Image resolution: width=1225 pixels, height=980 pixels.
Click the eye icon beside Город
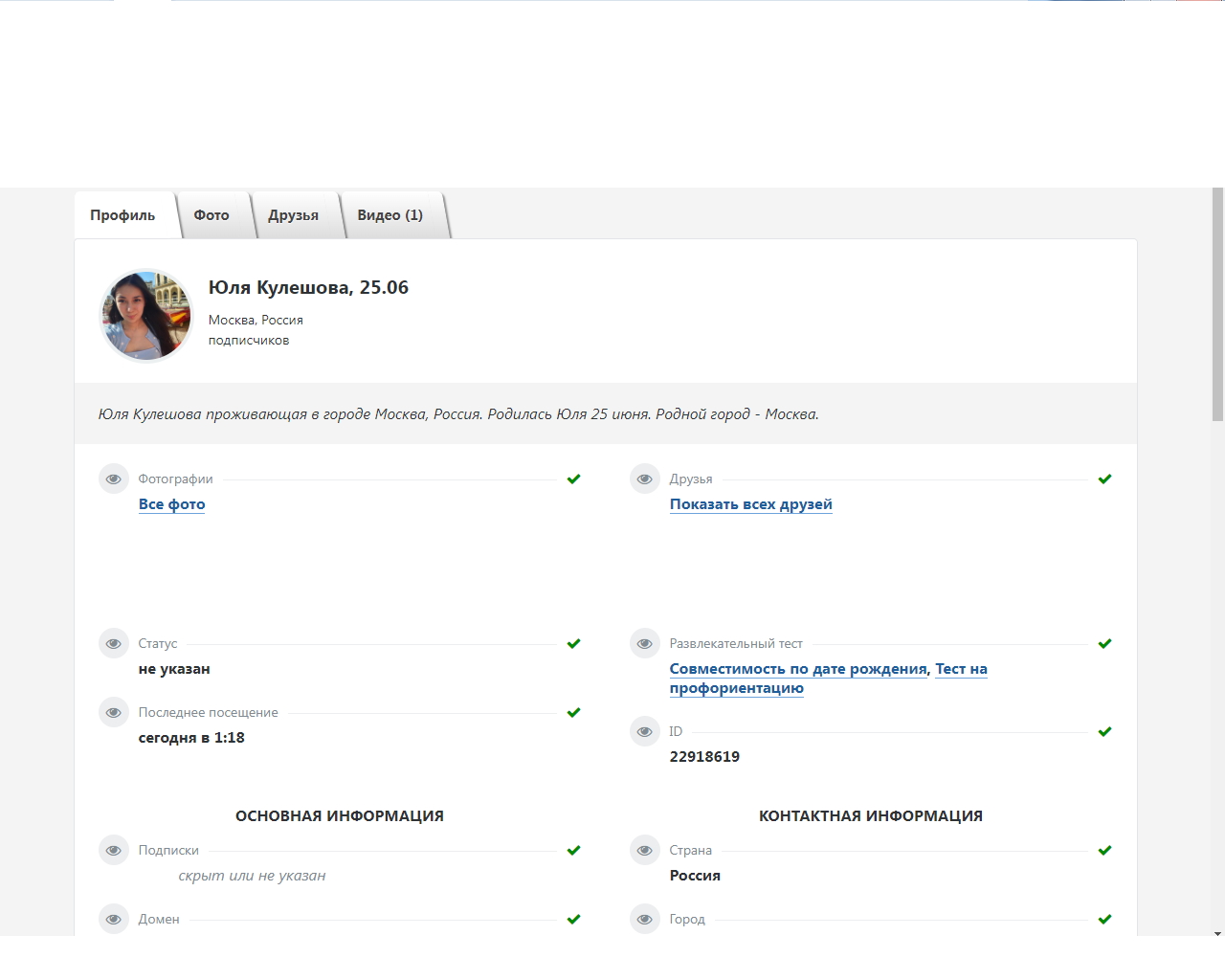(645, 919)
